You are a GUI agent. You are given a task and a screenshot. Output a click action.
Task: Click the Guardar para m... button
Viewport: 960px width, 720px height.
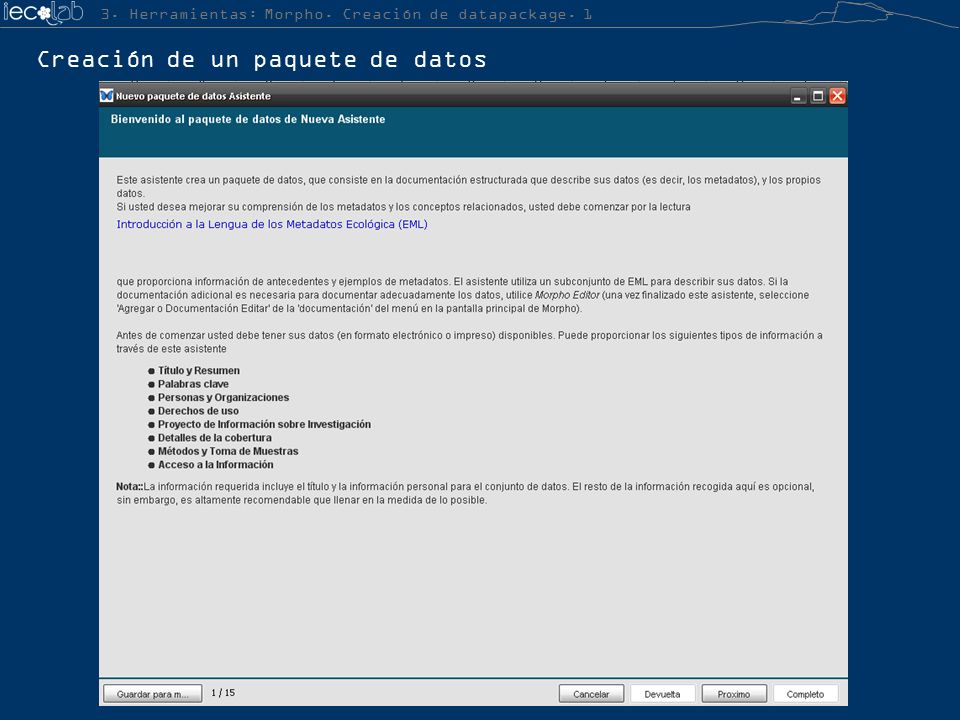(x=152, y=694)
